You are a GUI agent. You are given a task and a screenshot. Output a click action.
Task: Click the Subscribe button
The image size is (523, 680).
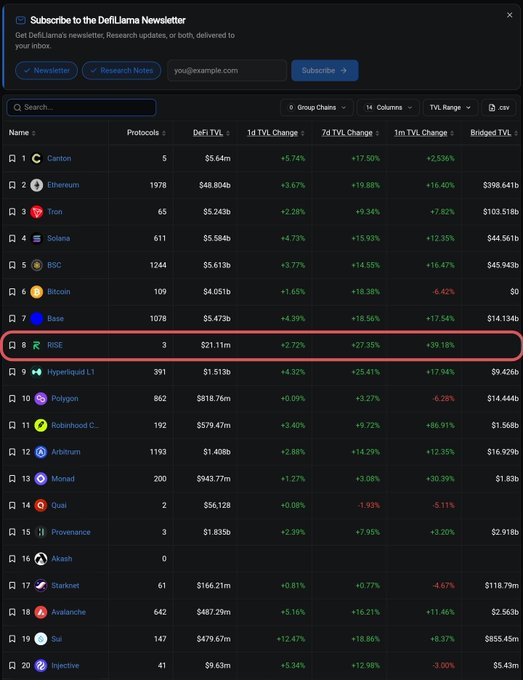point(325,70)
